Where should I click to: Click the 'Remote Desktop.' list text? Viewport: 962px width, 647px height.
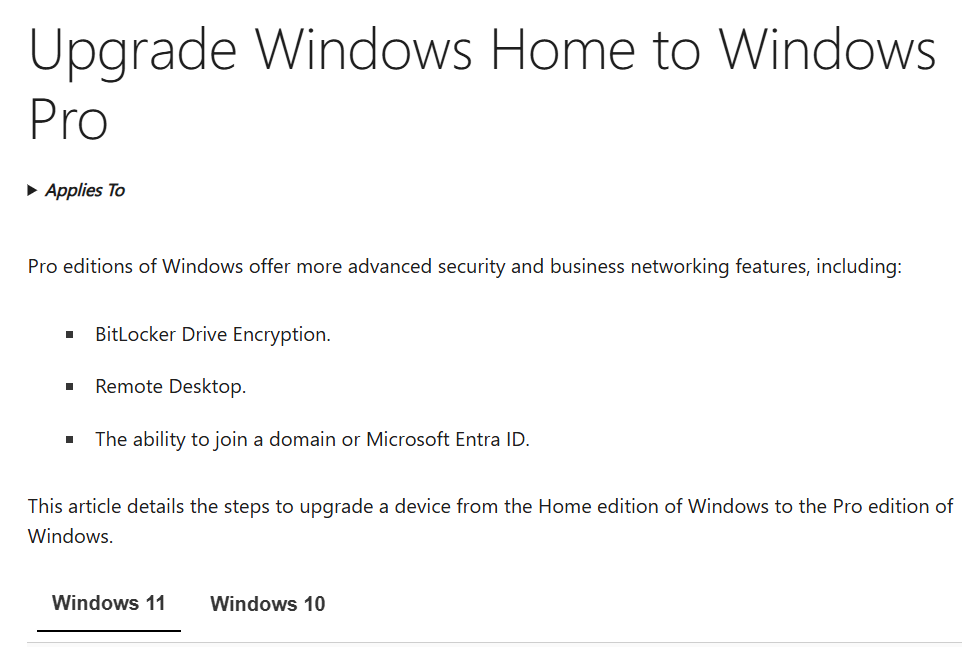pyautogui.click(x=171, y=387)
